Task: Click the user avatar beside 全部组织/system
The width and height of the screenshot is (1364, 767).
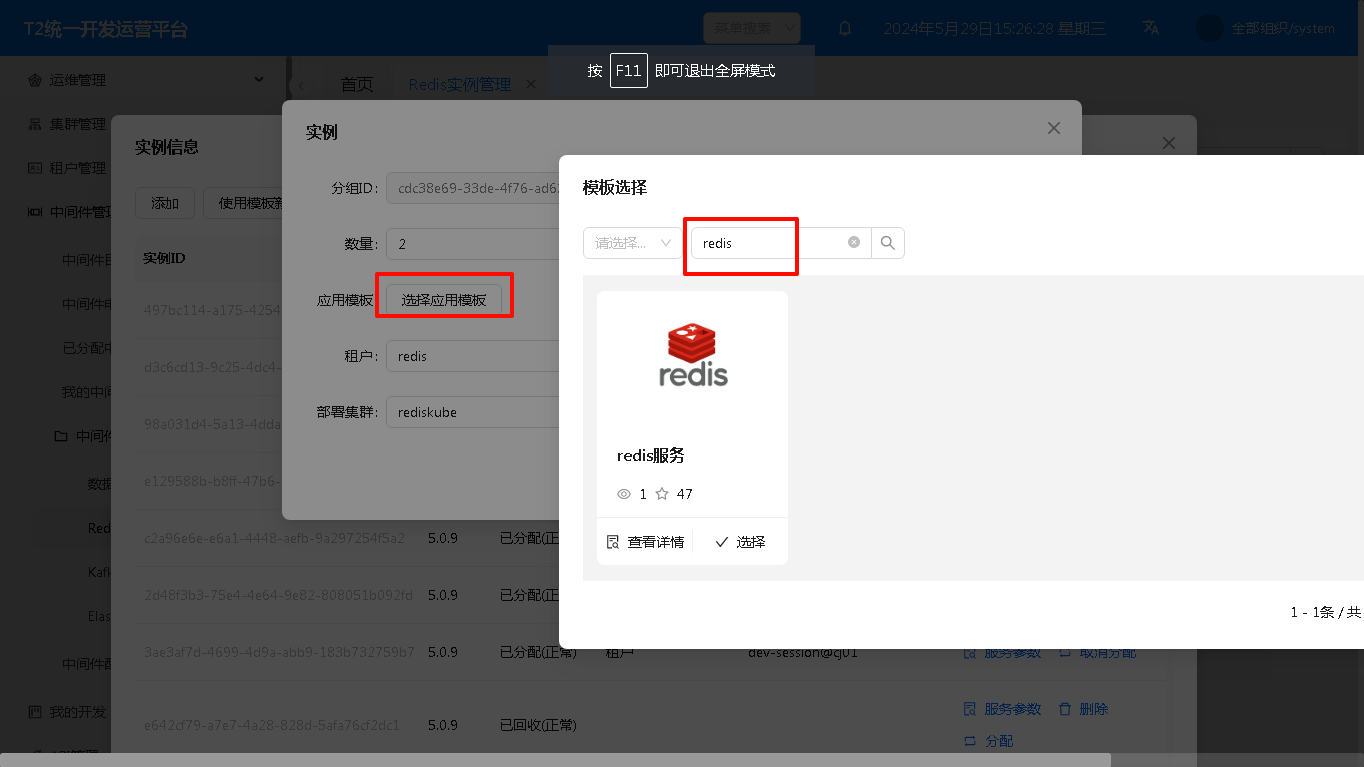Action: [1210, 28]
